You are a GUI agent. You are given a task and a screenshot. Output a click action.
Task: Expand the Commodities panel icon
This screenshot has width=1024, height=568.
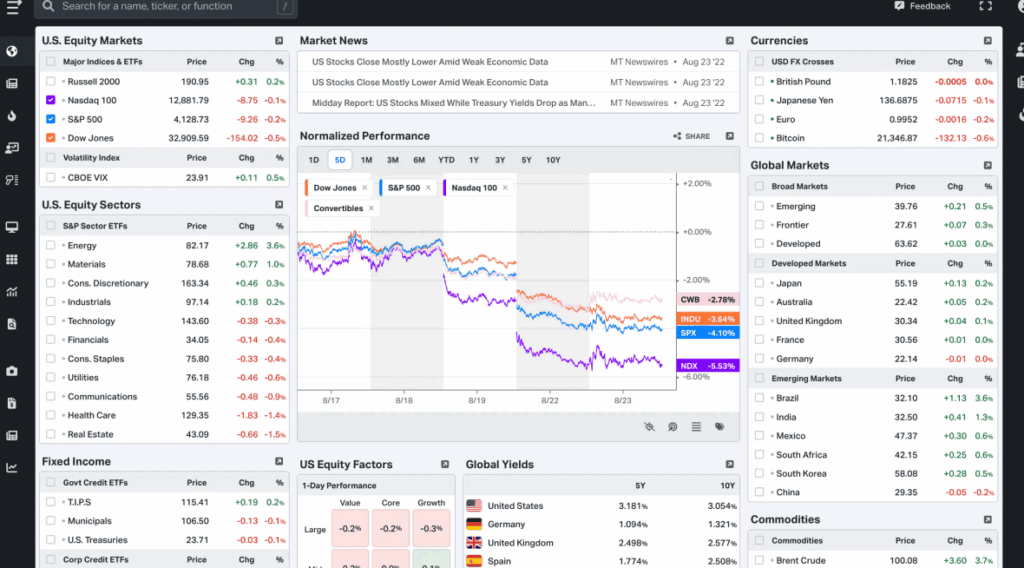point(987,520)
